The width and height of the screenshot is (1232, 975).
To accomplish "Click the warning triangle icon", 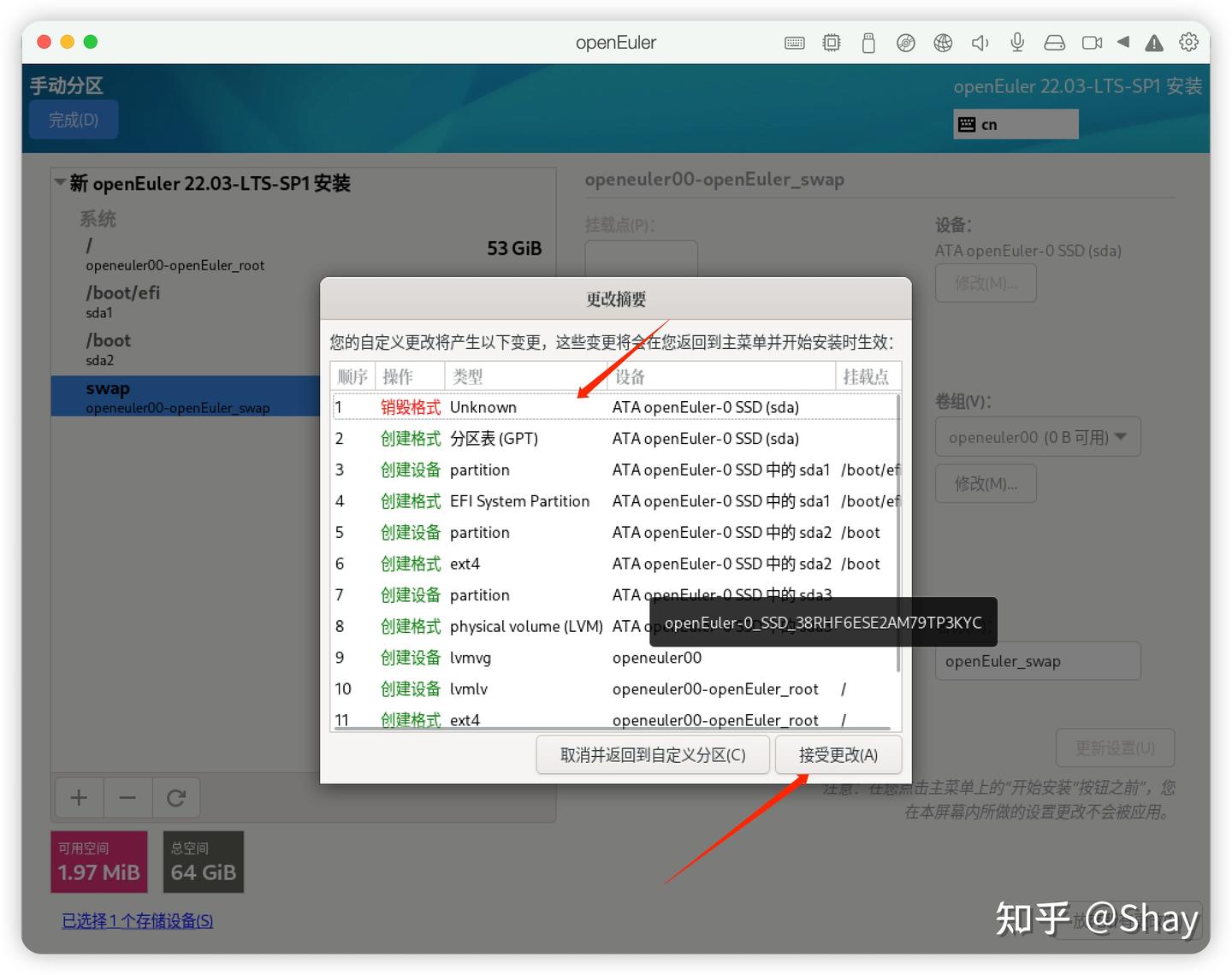I will [1154, 42].
